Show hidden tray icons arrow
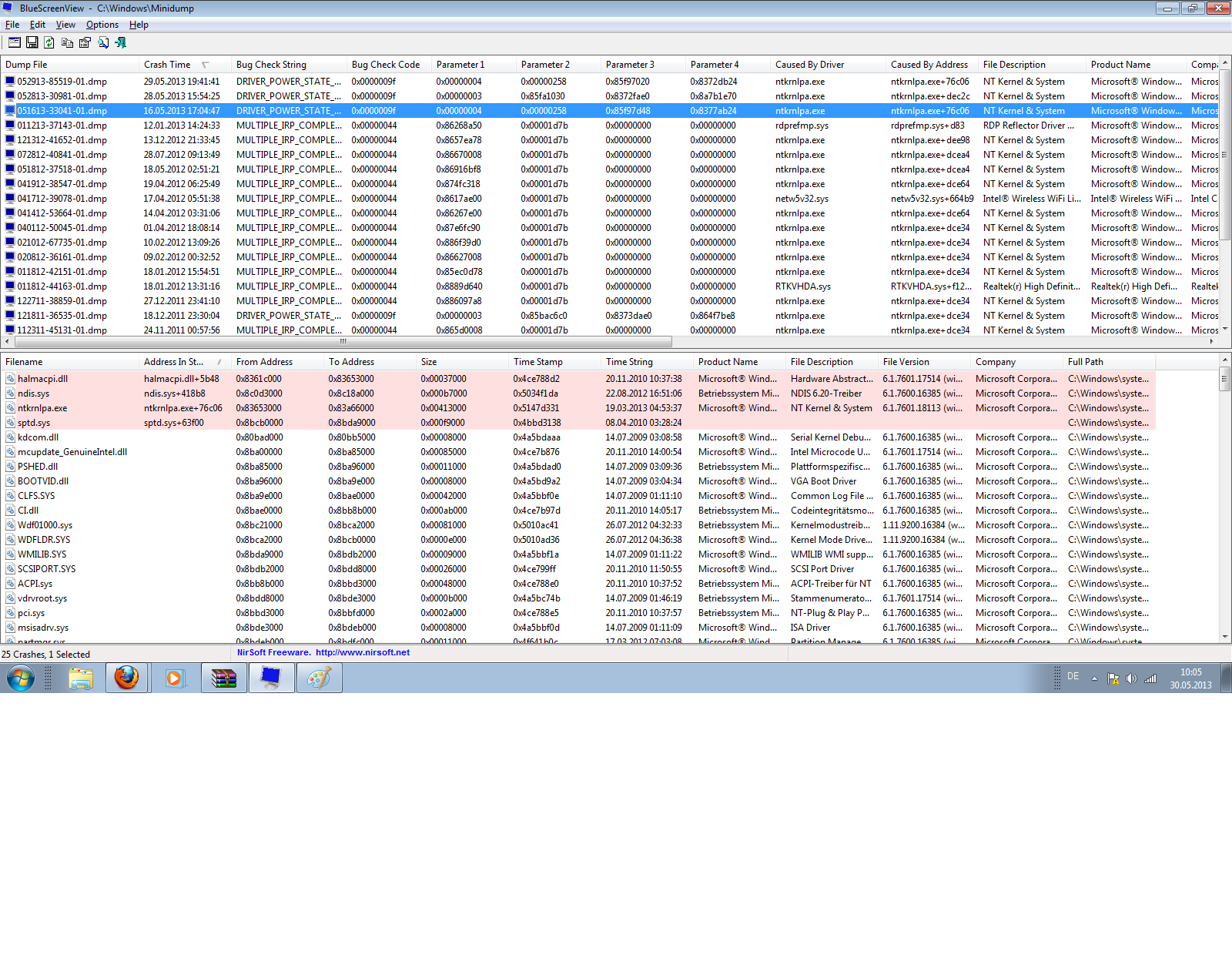 pyautogui.click(x=1094, y=678)
